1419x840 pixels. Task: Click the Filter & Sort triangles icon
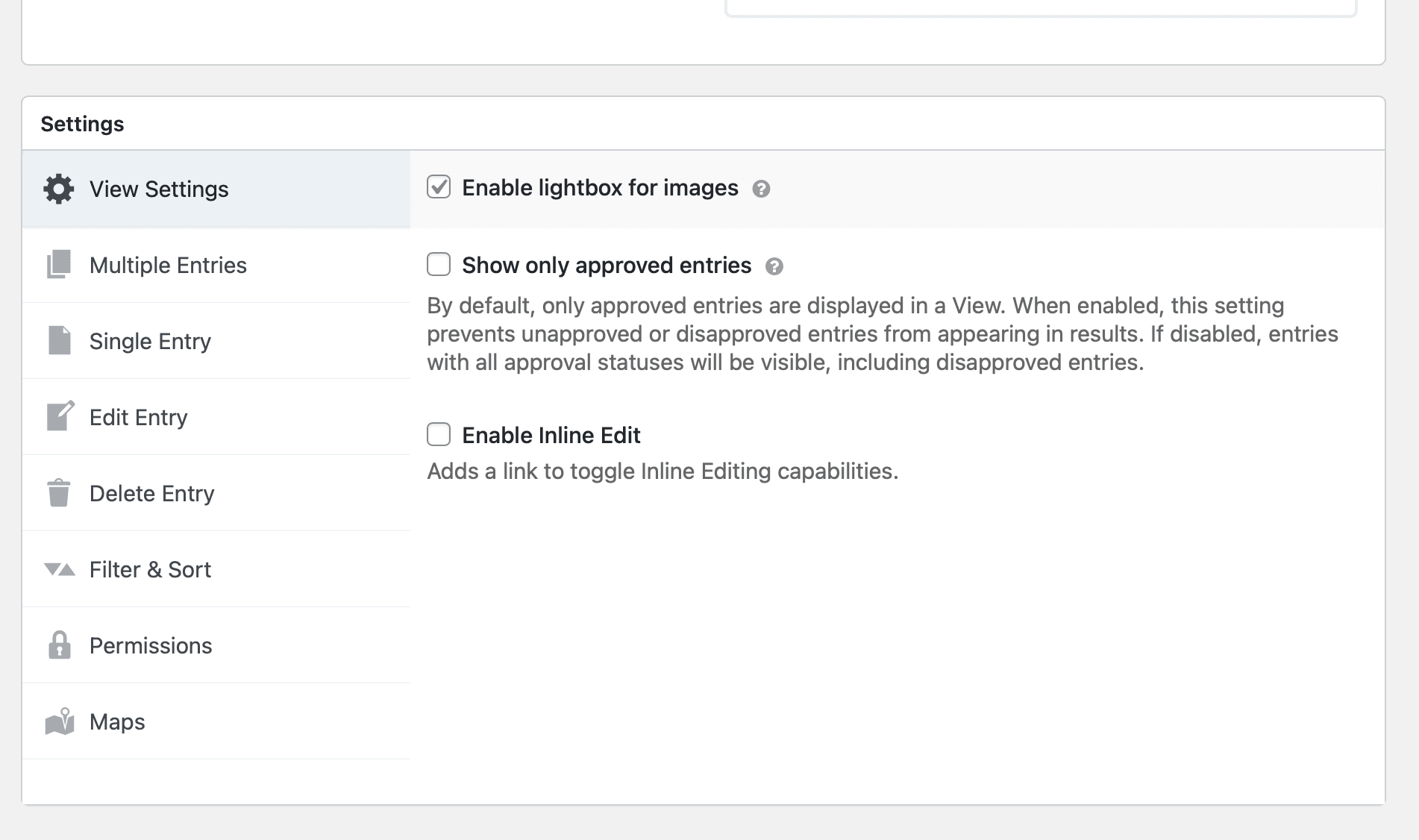pyautogui.click(x=58, y=569)
